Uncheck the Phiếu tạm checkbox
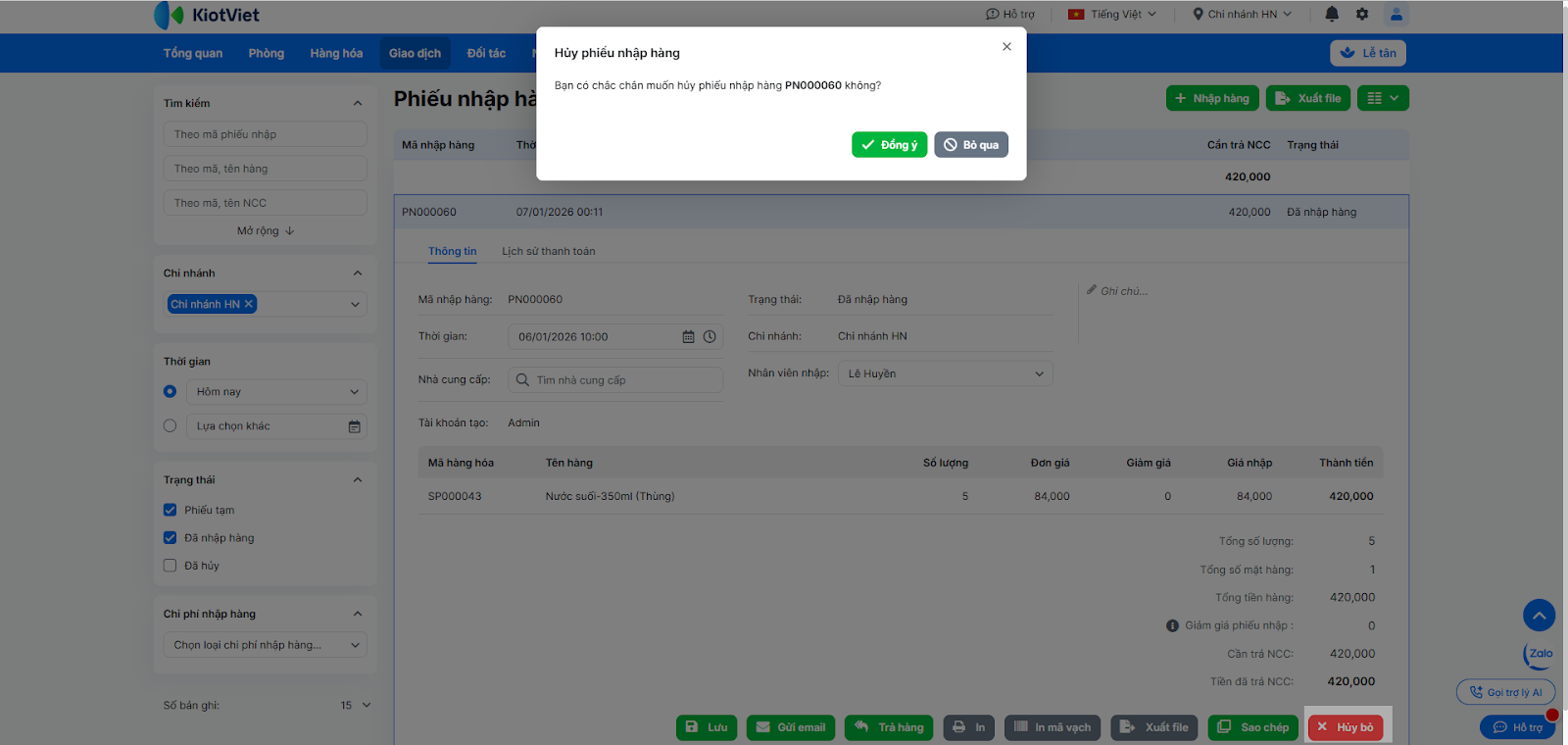The width and height of the screenshot is (1568, 745). pos(171,510)
